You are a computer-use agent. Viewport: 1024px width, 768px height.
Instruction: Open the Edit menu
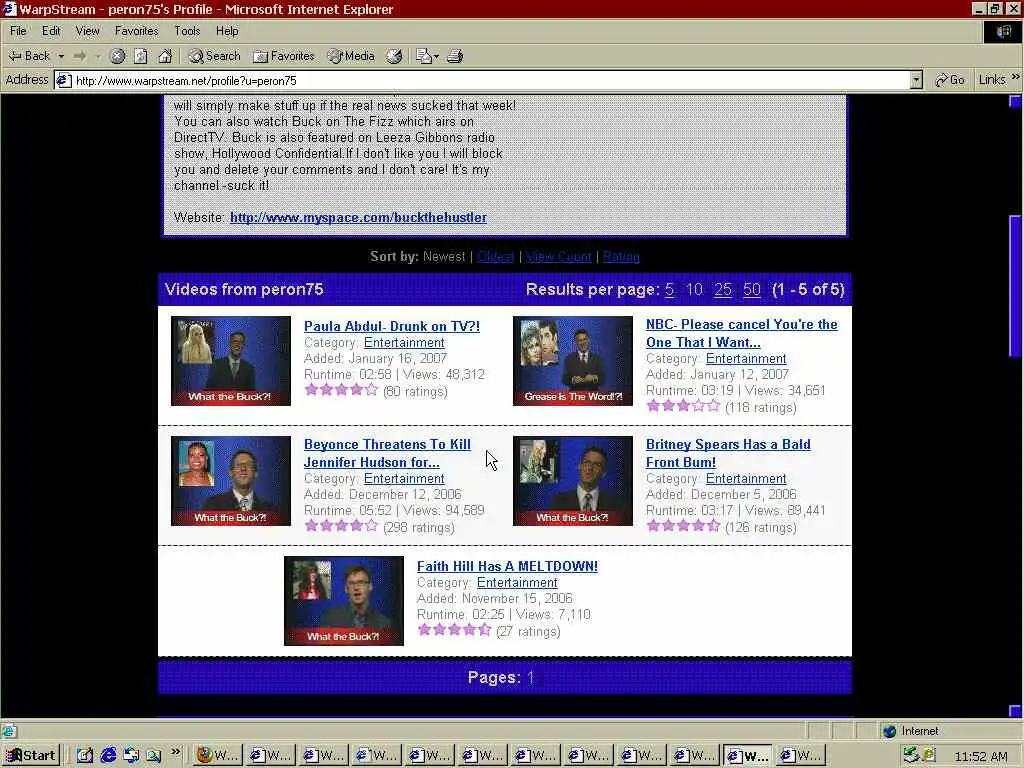click(51, 31)
